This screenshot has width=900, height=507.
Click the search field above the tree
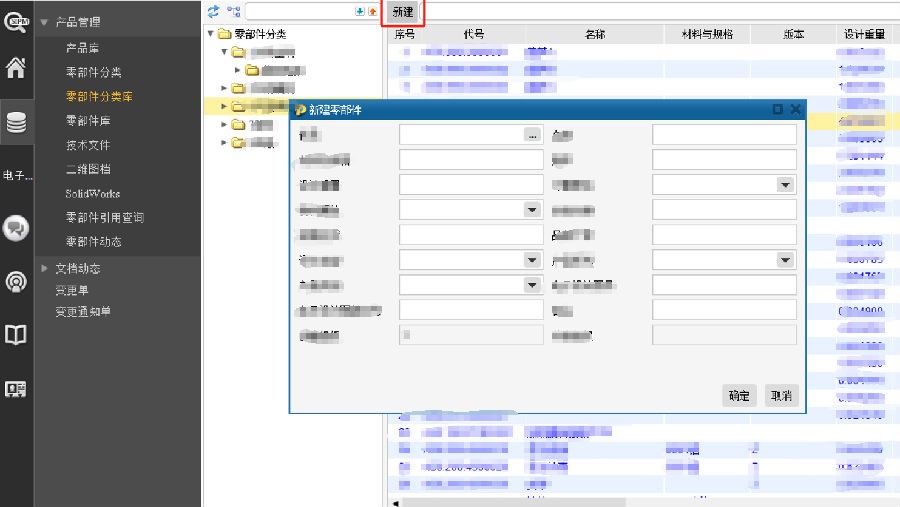point(298,11)
